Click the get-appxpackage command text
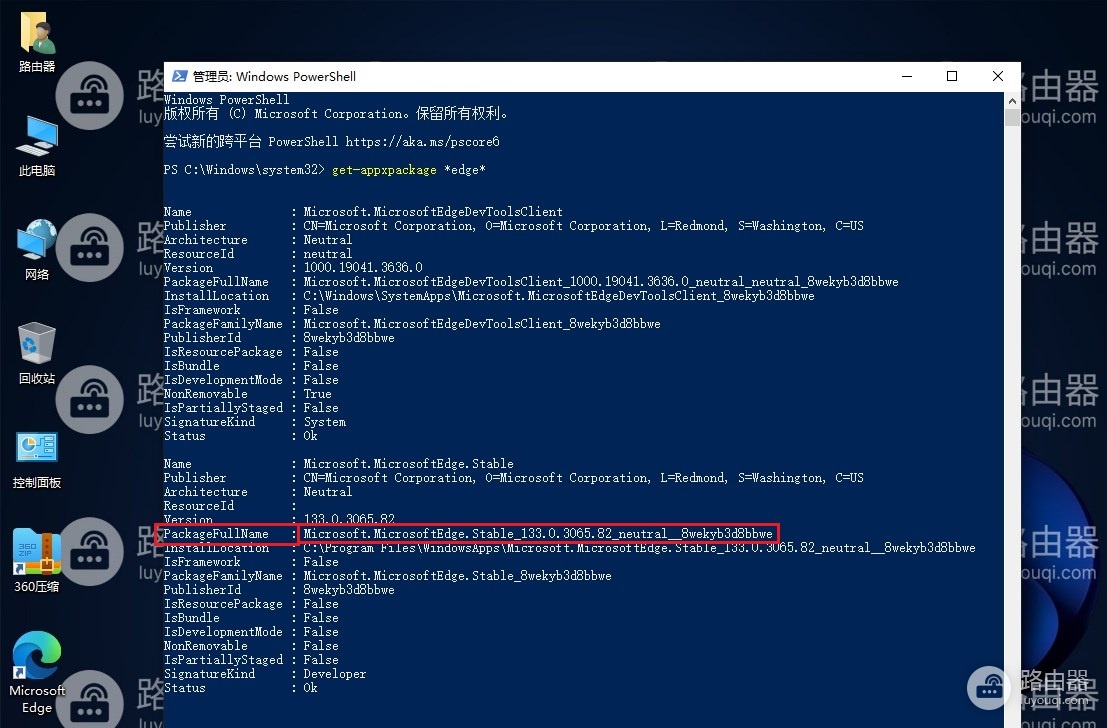The width and height of the screenshot is (1107, 728). tap(384, 170)
